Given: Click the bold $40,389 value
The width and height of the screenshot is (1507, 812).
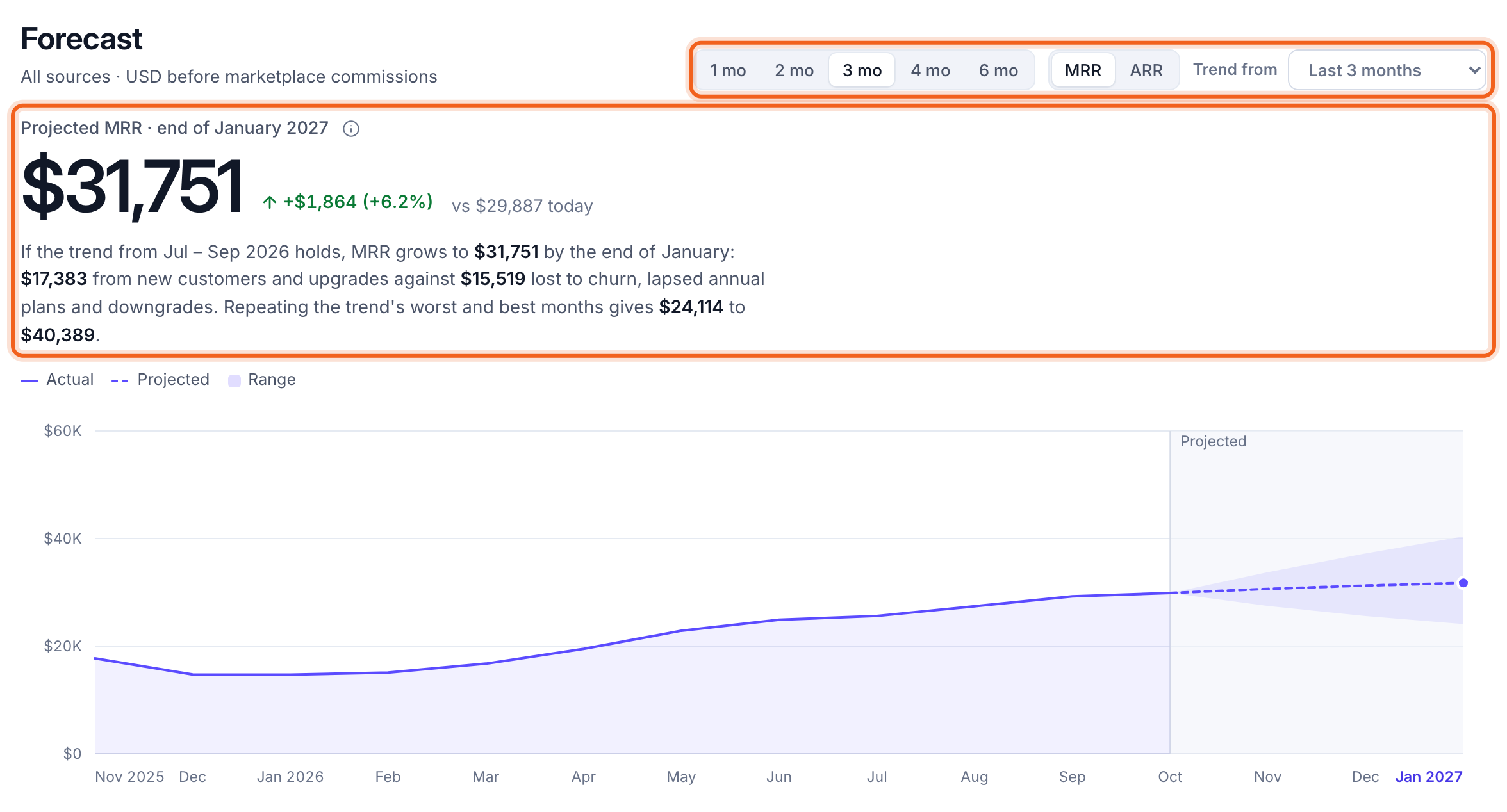Looking at the screenshot, I should 58,335.
